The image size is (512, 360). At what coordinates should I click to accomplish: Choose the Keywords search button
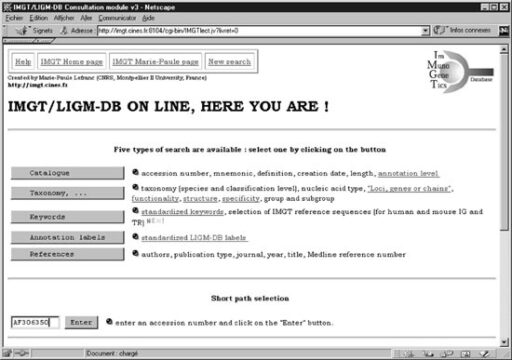click(68, 217)
